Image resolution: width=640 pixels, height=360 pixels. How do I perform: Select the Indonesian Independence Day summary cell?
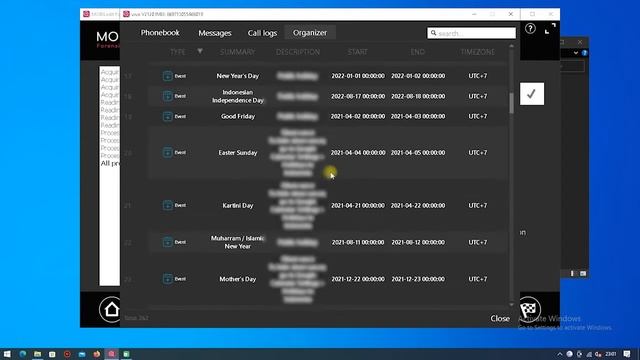(x=238, y=96)
